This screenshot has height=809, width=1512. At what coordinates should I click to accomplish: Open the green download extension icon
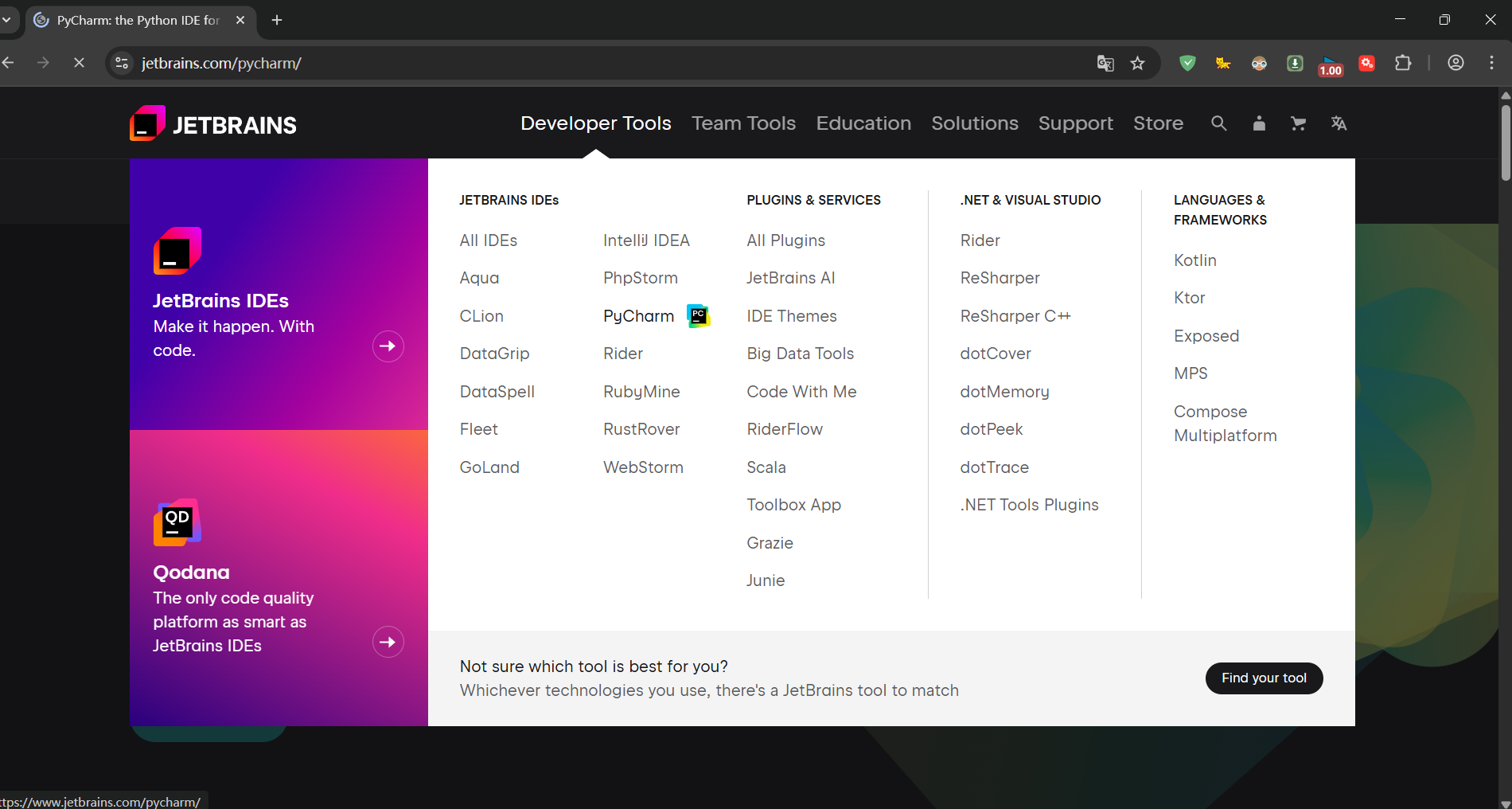pos(1295,63)
